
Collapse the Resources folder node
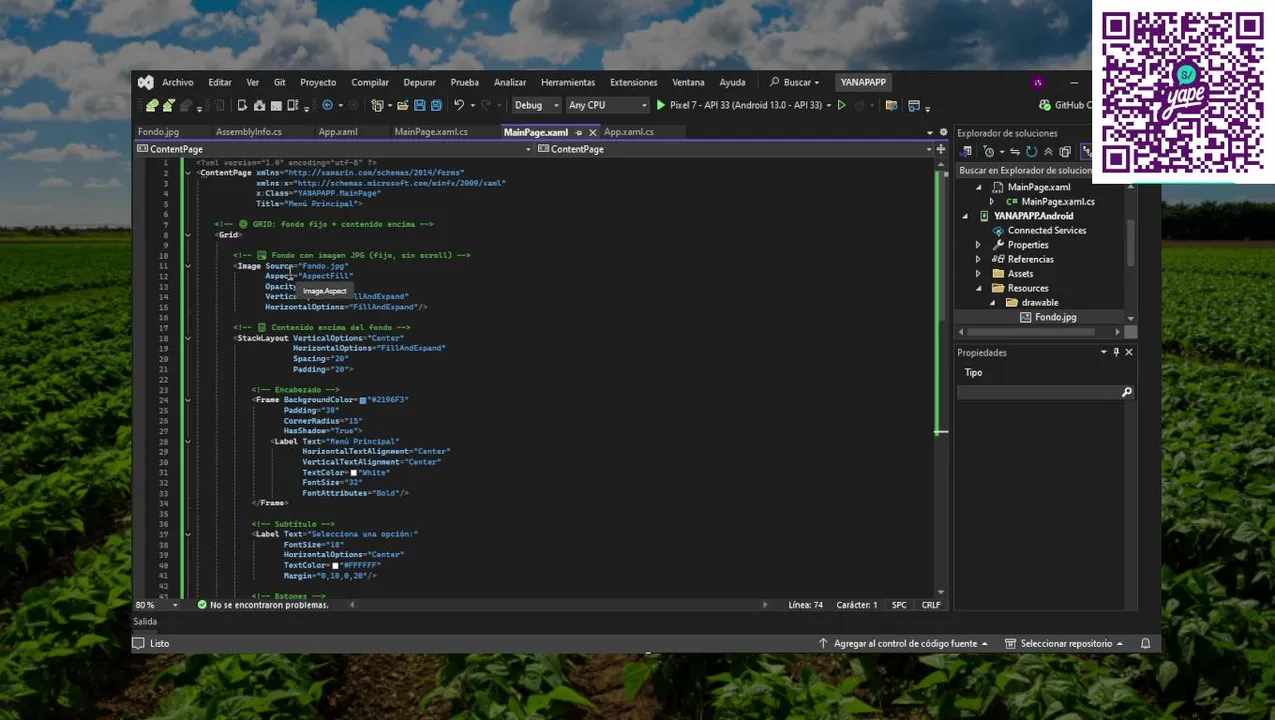click(978, 288)
